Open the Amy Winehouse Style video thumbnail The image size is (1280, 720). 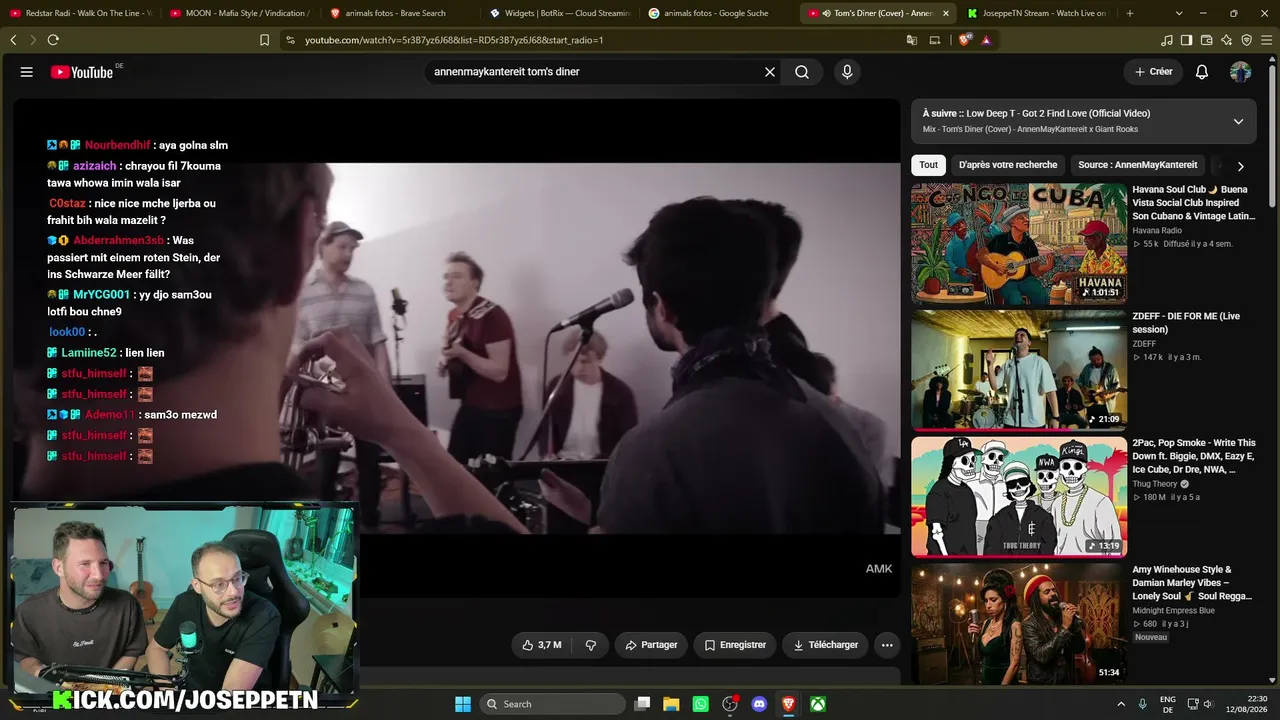coord(1019,624)
